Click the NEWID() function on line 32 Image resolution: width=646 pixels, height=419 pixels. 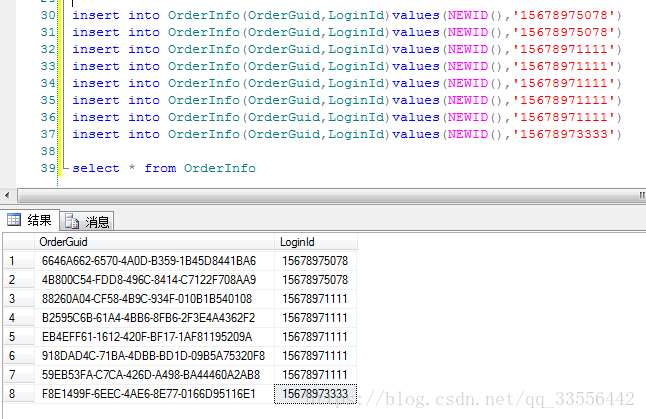474,49
